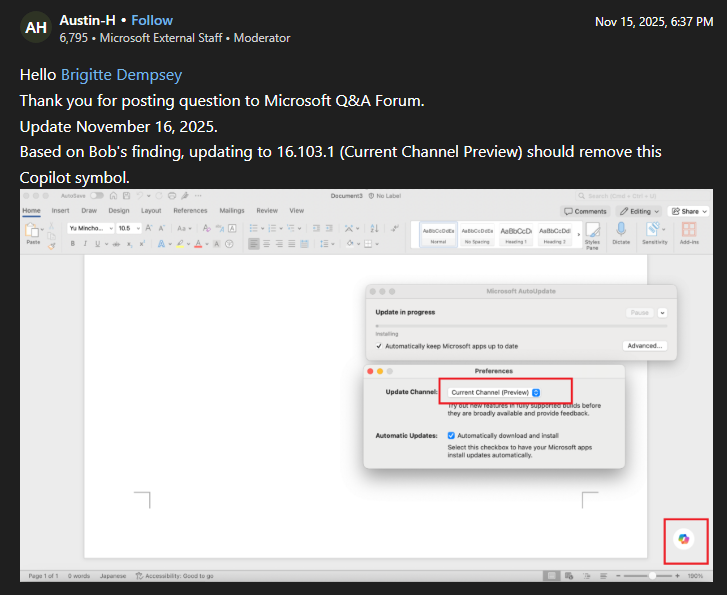
Task: Click Clear All Formatting icon
Action: tap(207, 228)
